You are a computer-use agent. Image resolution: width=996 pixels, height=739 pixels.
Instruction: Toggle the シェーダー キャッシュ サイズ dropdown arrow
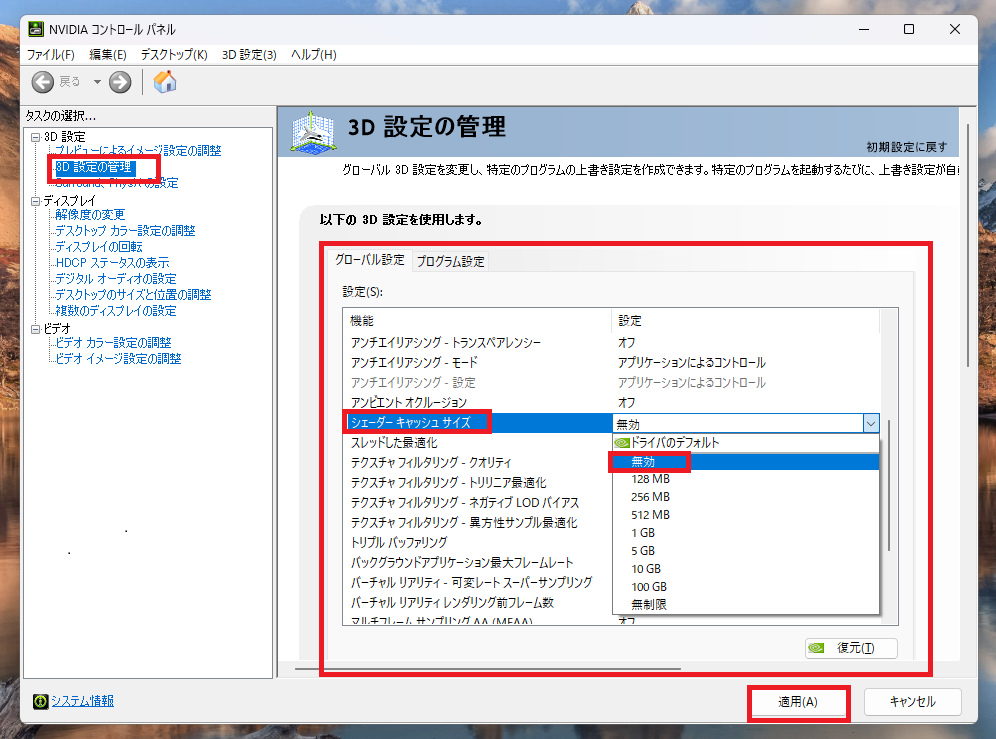click(x=870, y=423)
